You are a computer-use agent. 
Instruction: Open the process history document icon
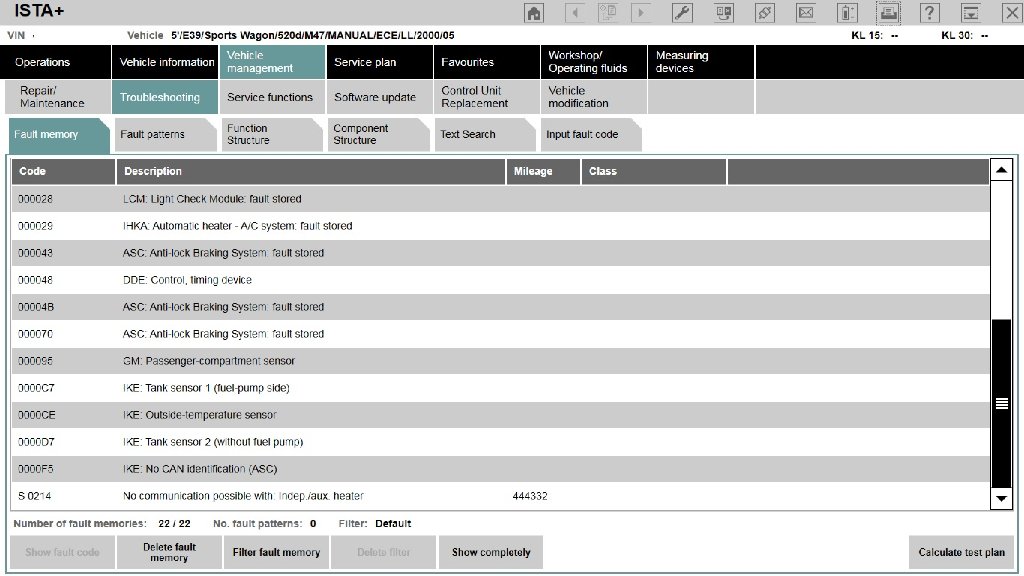pos(607,12)
